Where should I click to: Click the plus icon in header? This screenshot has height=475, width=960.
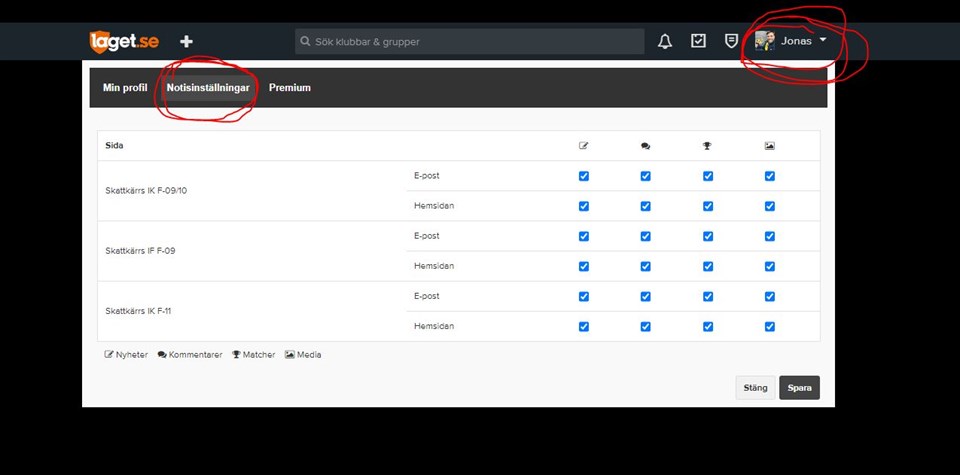pos(186,41)
